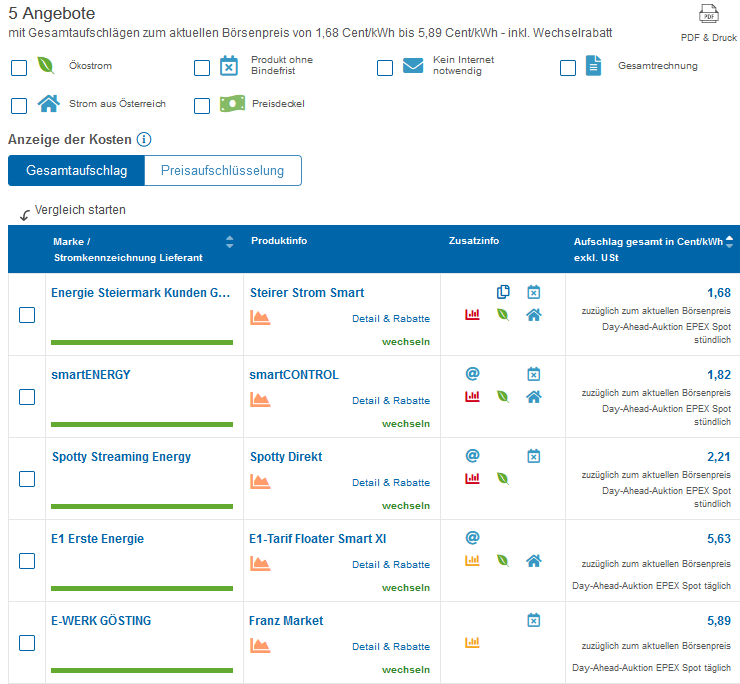Image resolution: width=740 pixels, height=684 pixels.
Task: Click wechseln for Steirer Strom Smart
Action: point(406,342)
